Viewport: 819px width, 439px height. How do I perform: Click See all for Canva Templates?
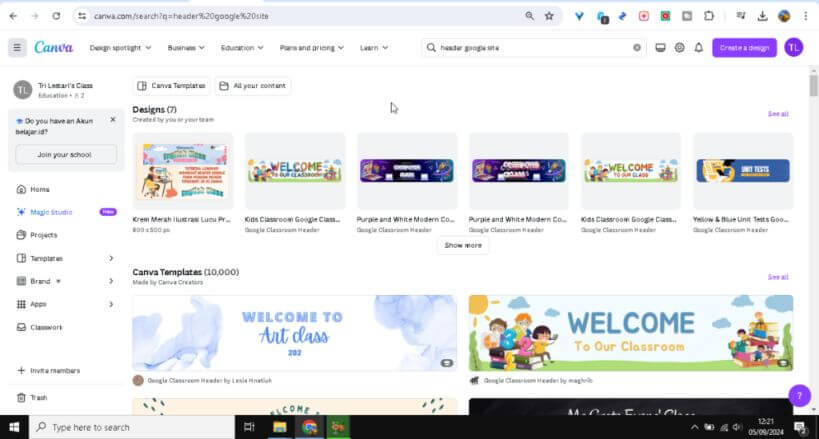(x=778, y=277)
